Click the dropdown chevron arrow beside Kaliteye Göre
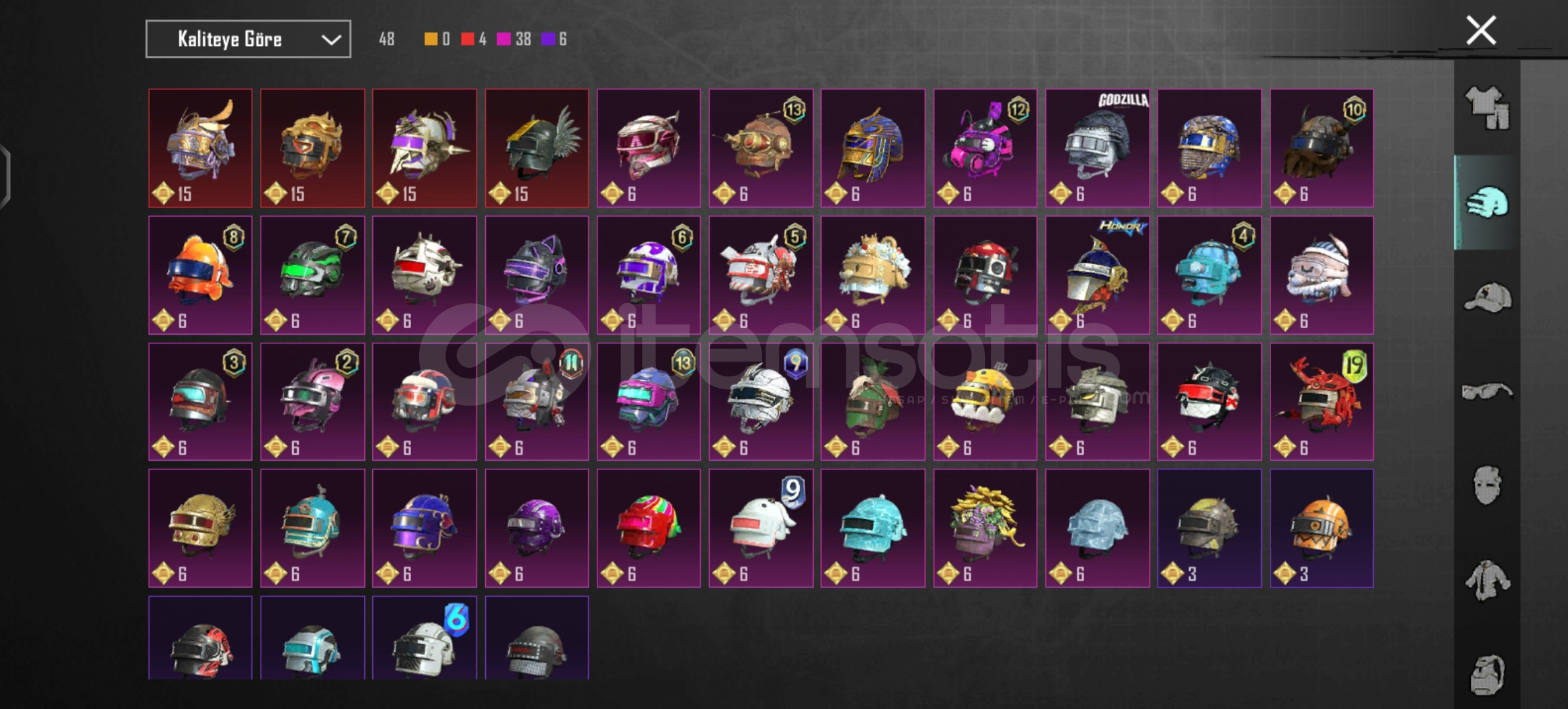The width and height of the screenshot is (1568, 709). click(332, 40)
